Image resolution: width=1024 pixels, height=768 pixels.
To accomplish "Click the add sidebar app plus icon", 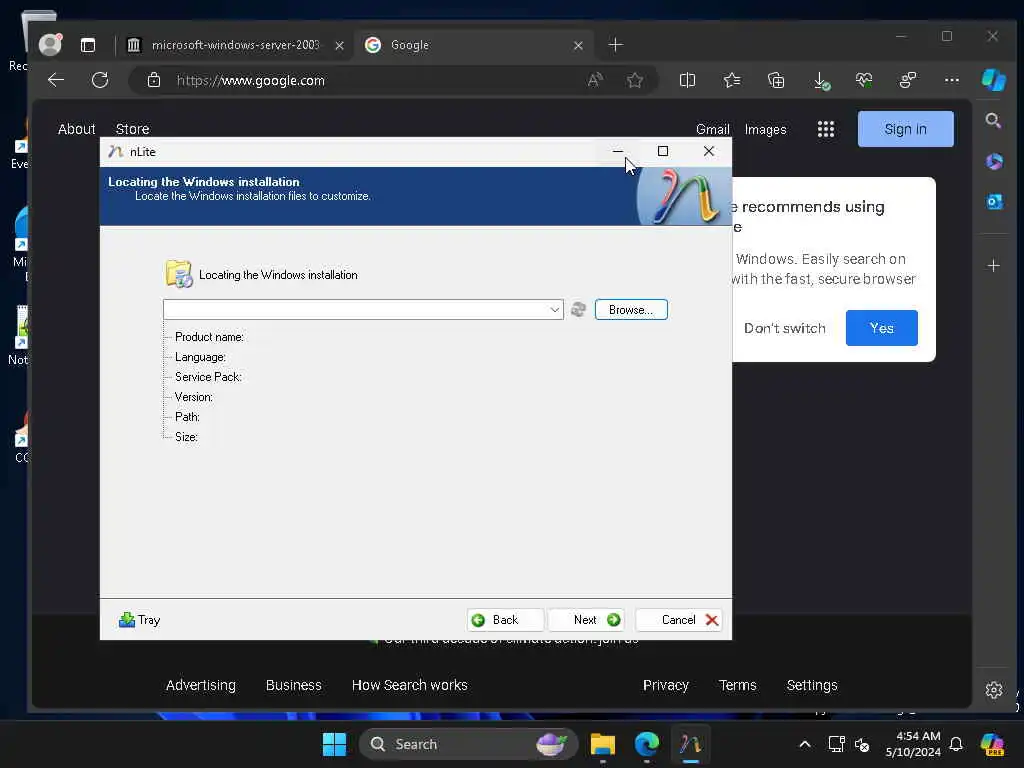I will click(993, 266).
